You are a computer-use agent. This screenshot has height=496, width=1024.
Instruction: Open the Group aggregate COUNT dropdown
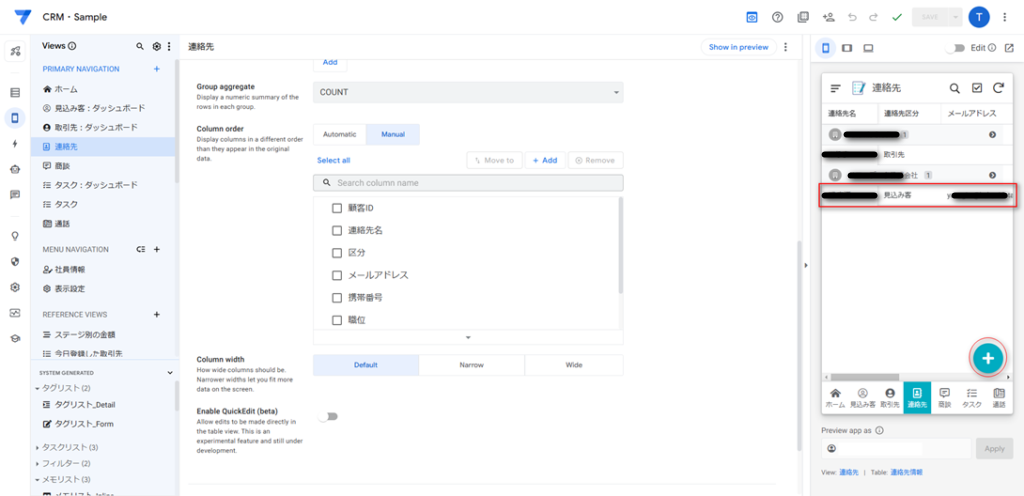click(468, 93)
